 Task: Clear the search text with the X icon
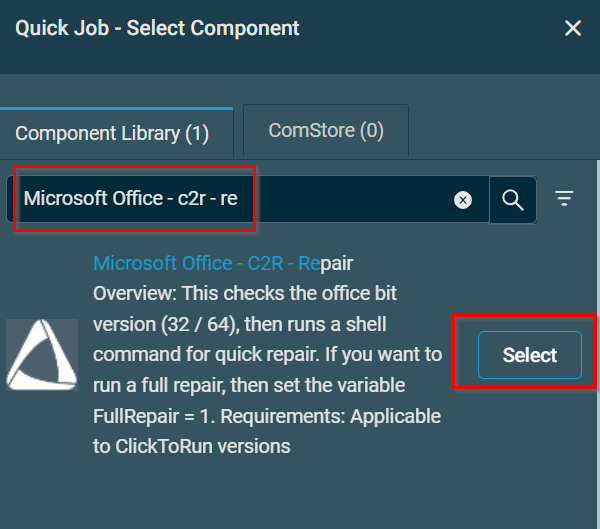pyautogui.click(x=463, y=200)
